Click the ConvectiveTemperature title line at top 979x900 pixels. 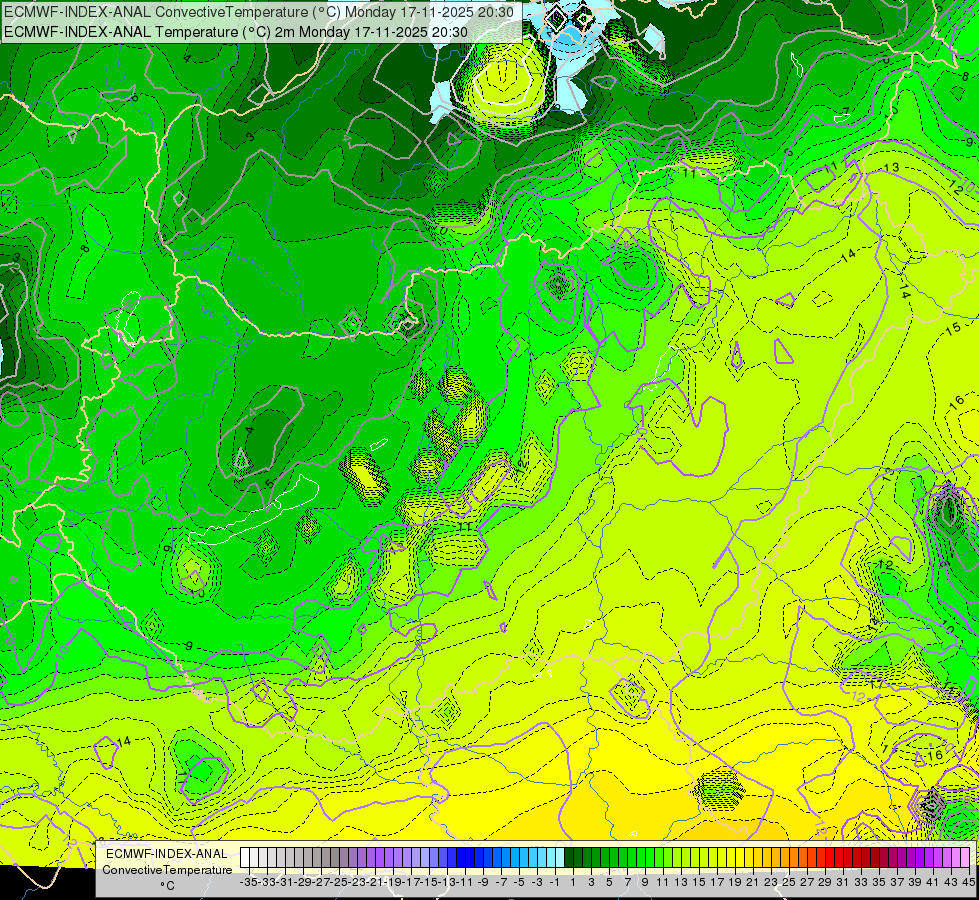259,12
